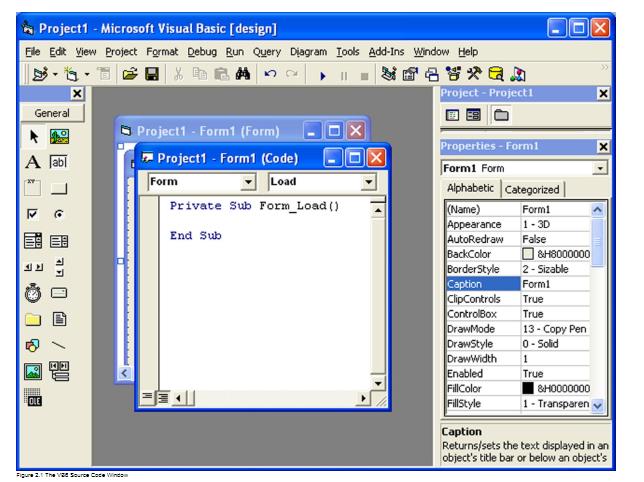The width and height of the screenshot is (644, 482).
Task: Switch to the Categorized properties tab
Action: pyautogui.click(x=532, y=189)
